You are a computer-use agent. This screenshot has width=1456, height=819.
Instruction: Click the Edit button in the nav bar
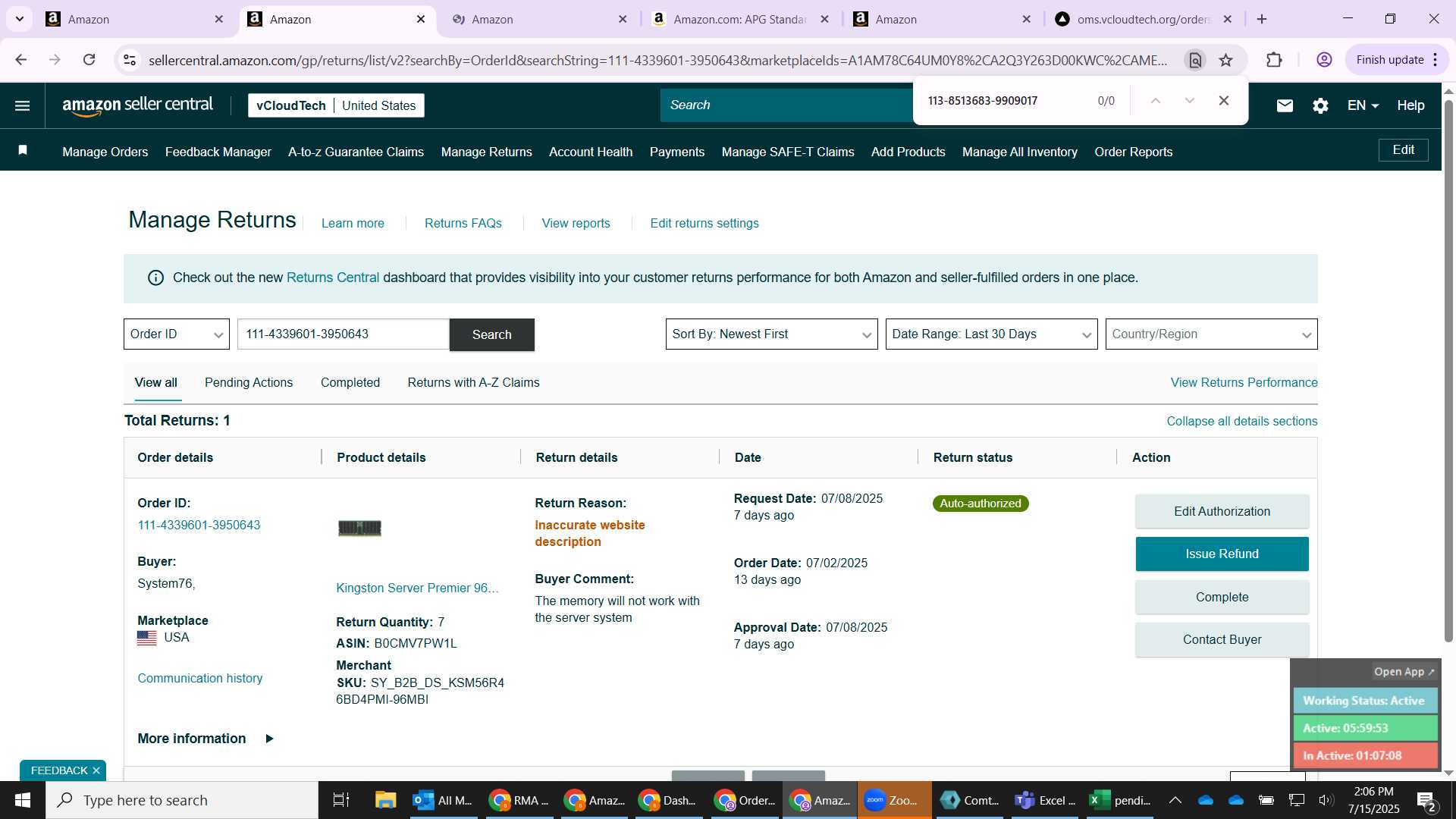[1403, 150]
